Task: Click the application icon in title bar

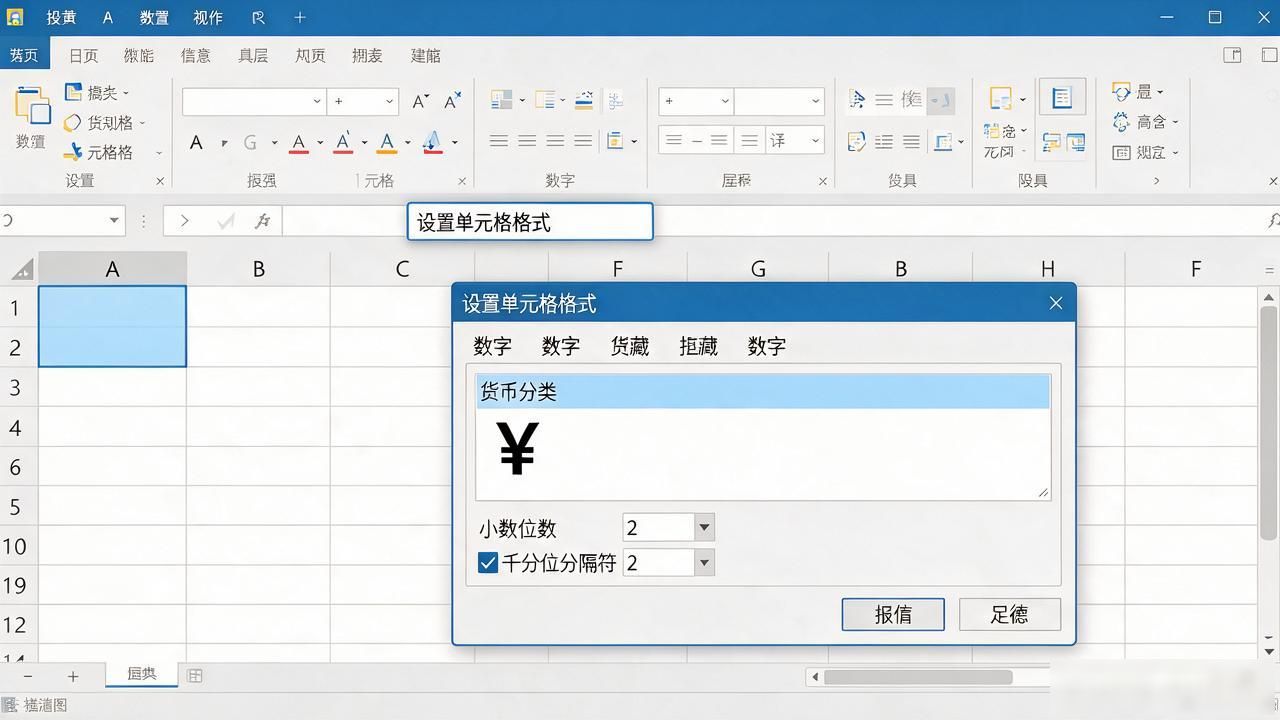Action: point(15,17)
